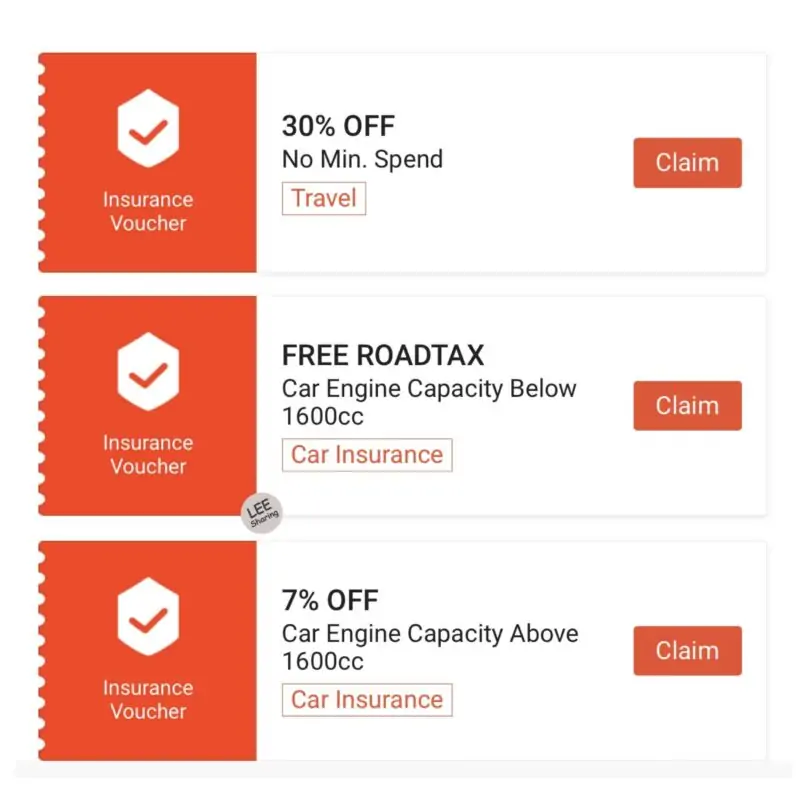Open the FREE ROADTAX voucher title
The width and height of the screenshot is (797, 800).
[x=383, y=355]
